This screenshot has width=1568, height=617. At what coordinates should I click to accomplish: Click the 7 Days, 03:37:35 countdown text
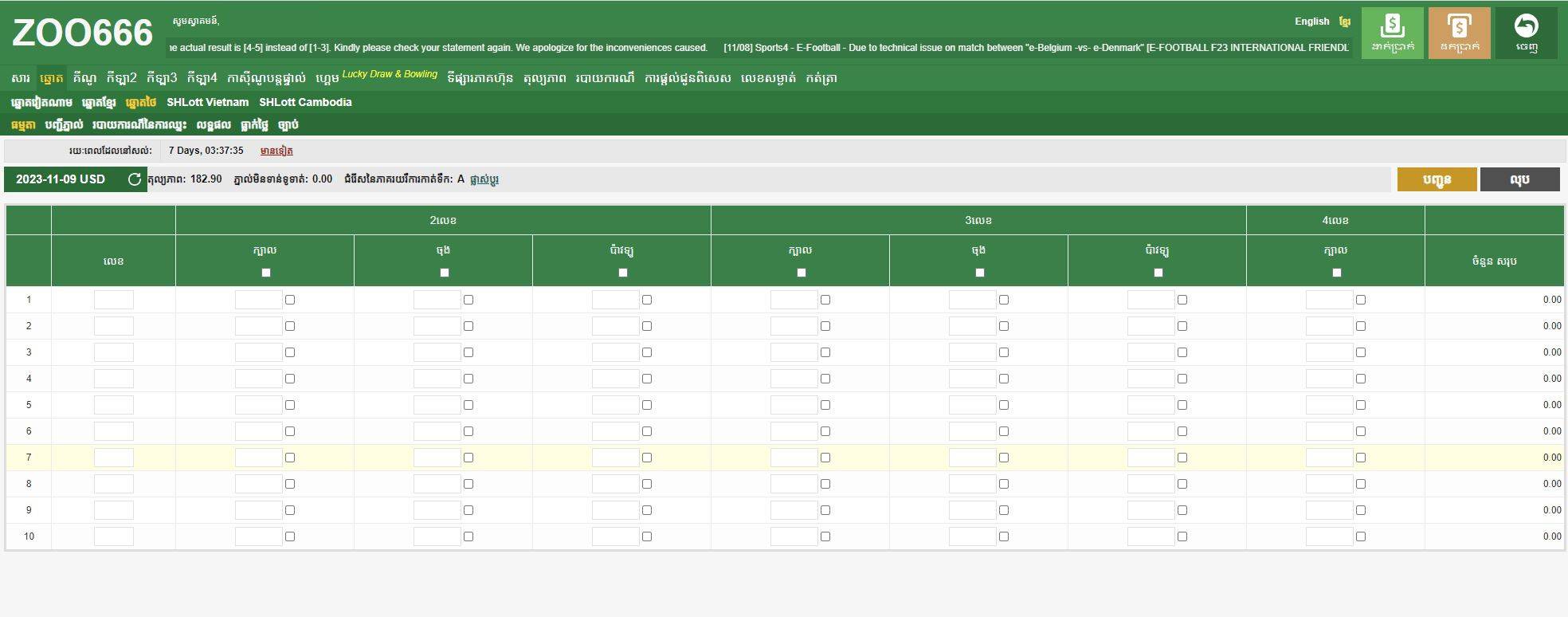tap(206, 151)
